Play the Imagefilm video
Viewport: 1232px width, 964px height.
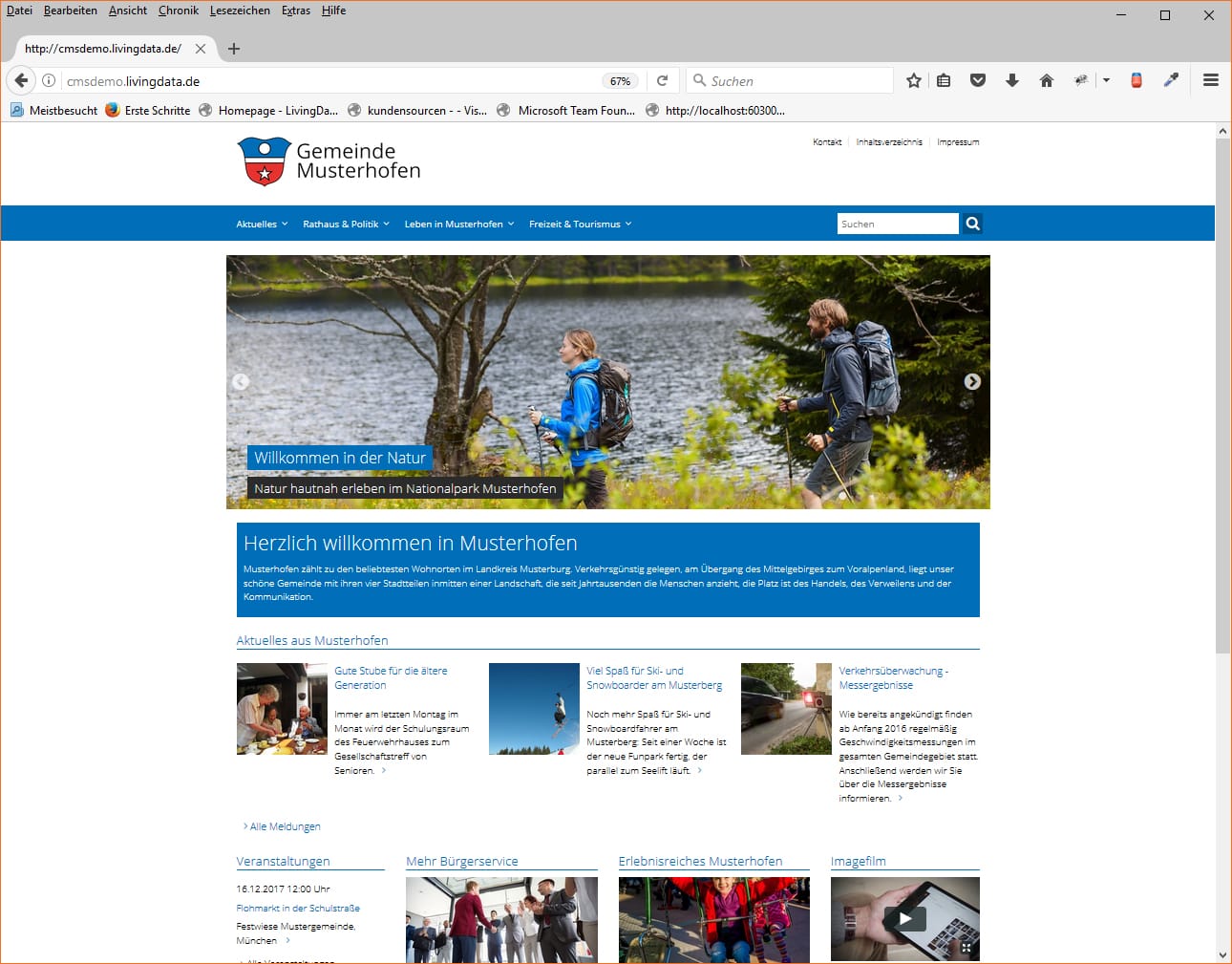point(904,919)
